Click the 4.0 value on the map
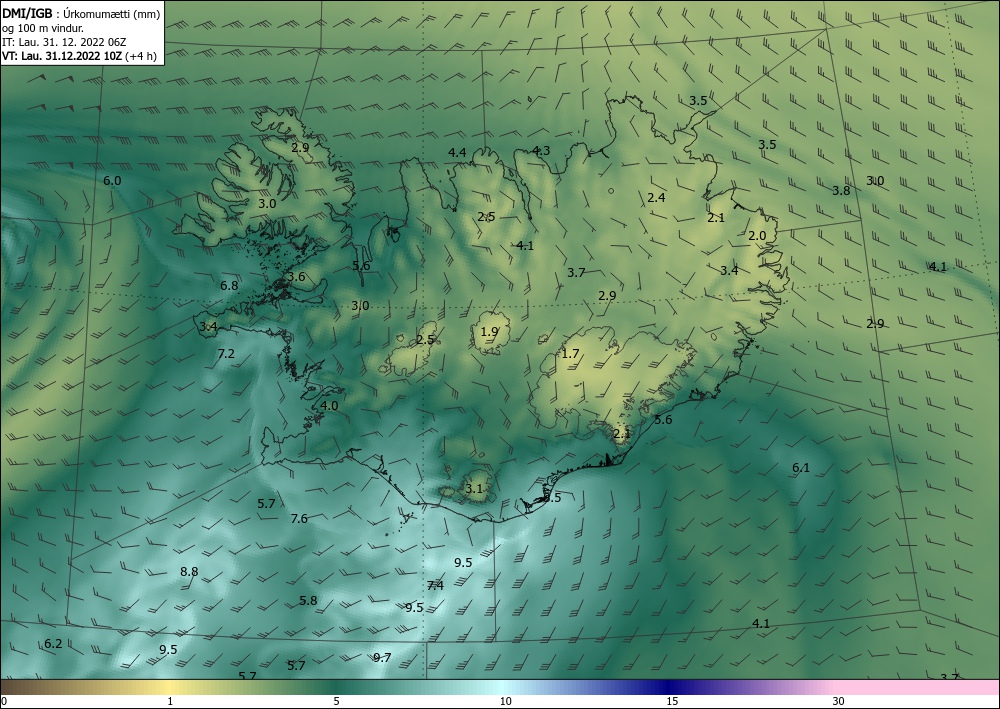This screenshot has width=1000, height=709. click(329, 406)
